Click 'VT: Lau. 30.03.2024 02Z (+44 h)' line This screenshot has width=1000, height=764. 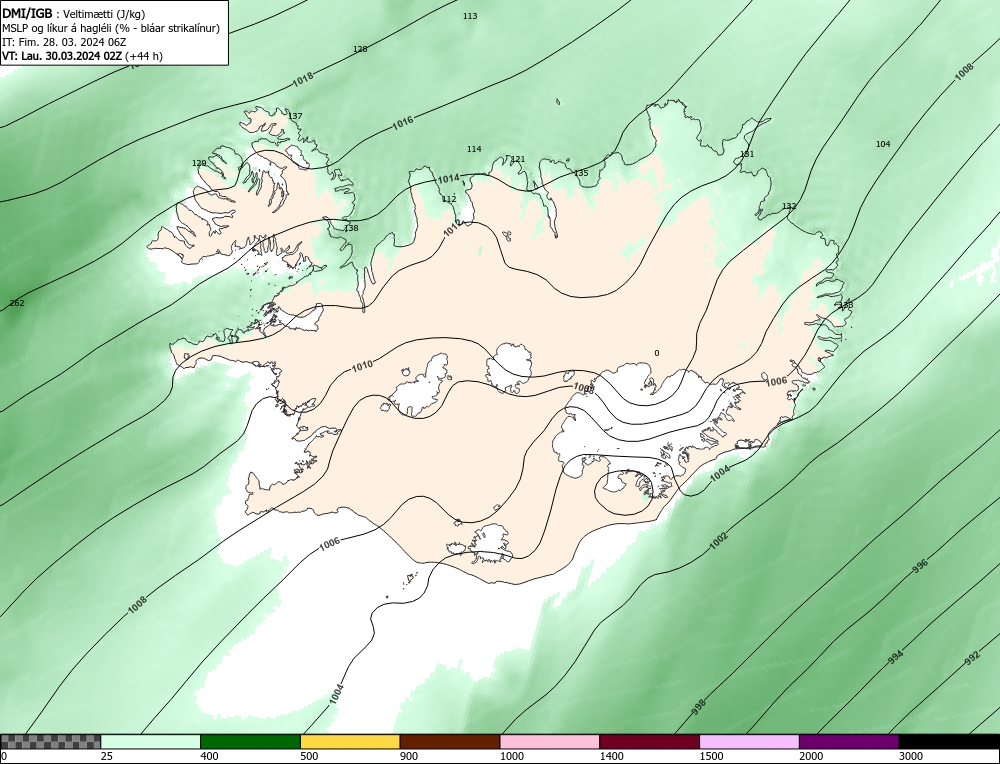[x=82, y=56]
